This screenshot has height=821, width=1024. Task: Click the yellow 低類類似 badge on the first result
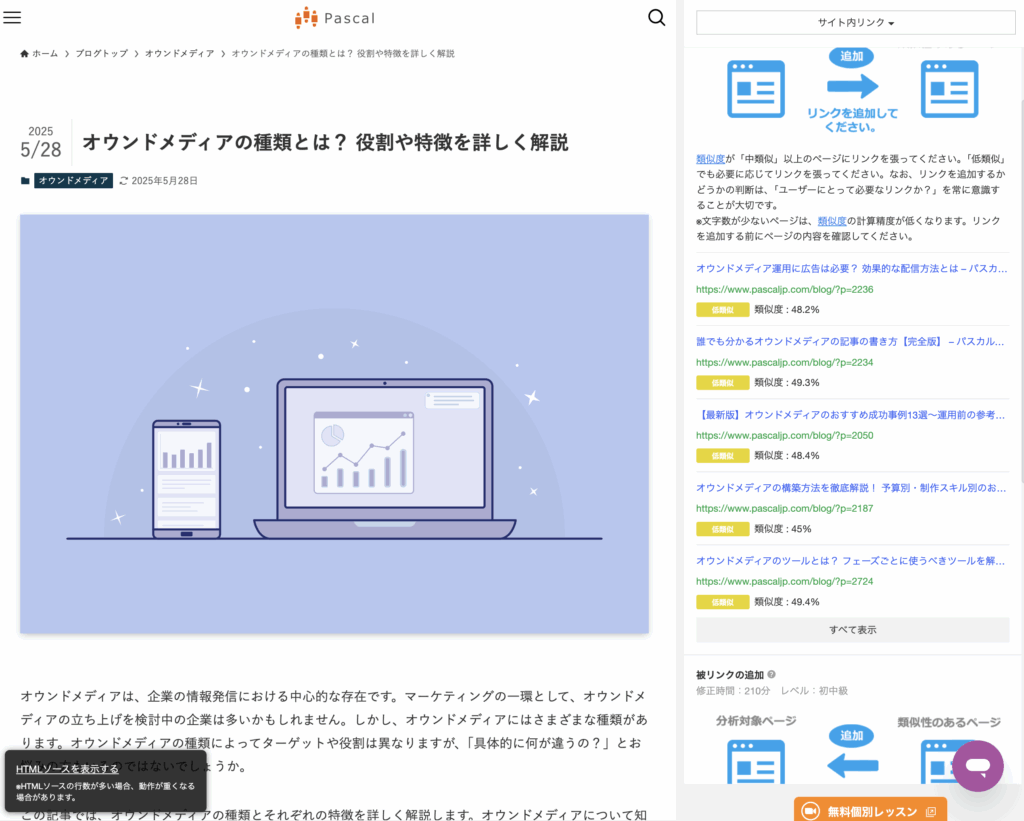pos(722,309)
